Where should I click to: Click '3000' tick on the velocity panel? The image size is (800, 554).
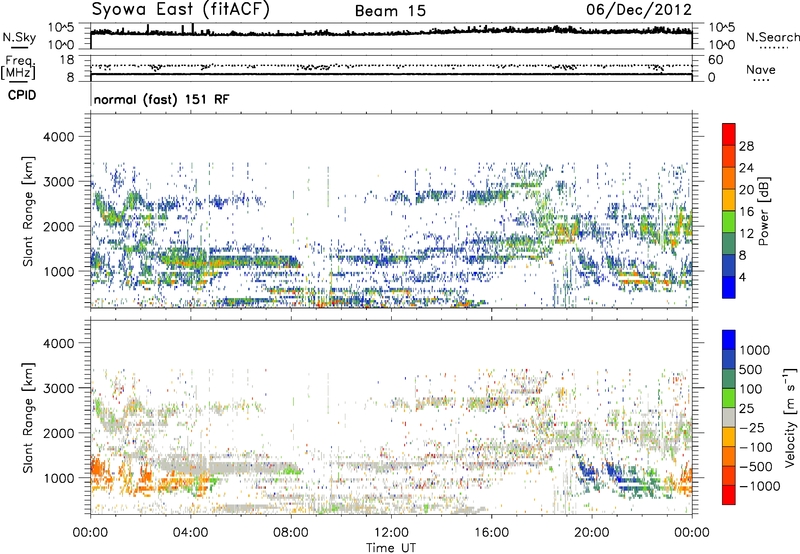click(x=59, y=388)
